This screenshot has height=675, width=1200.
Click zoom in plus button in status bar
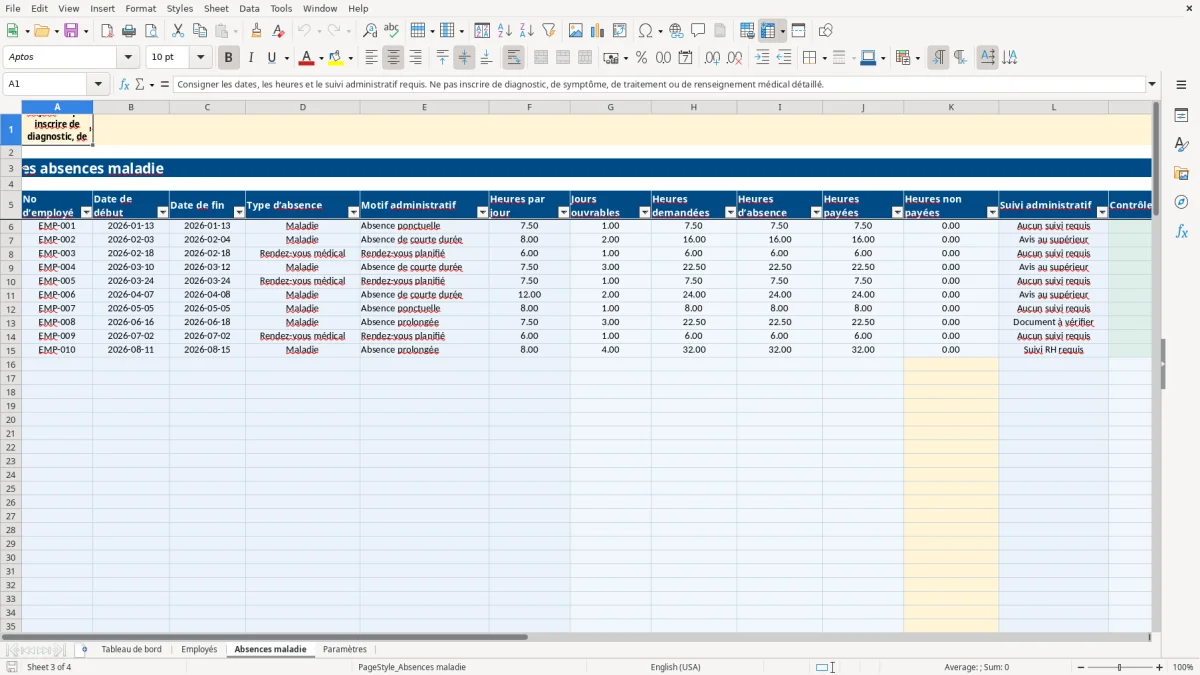[x=1159, y=667]
